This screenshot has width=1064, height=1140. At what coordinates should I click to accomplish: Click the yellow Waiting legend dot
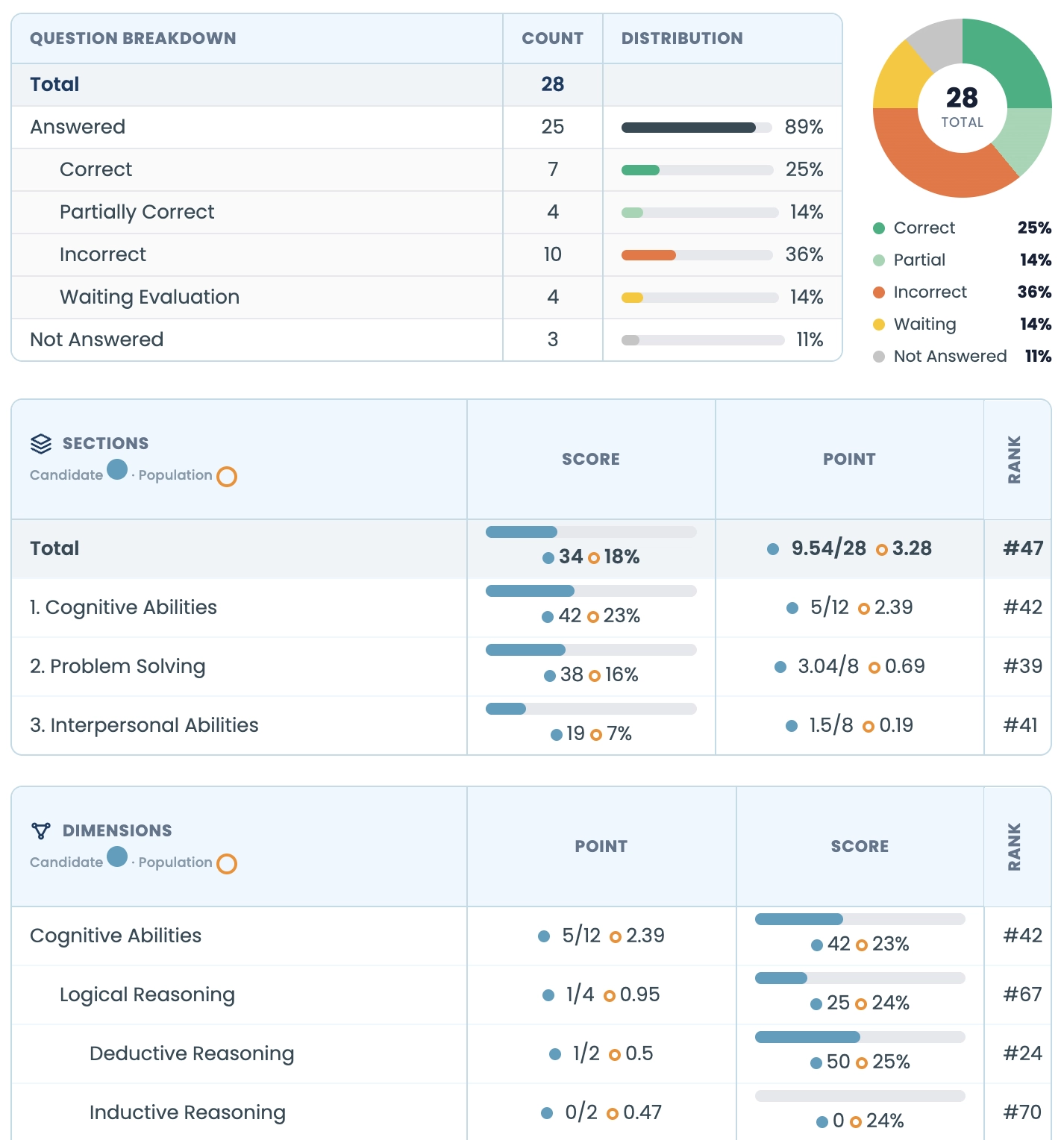click(879, 325)
